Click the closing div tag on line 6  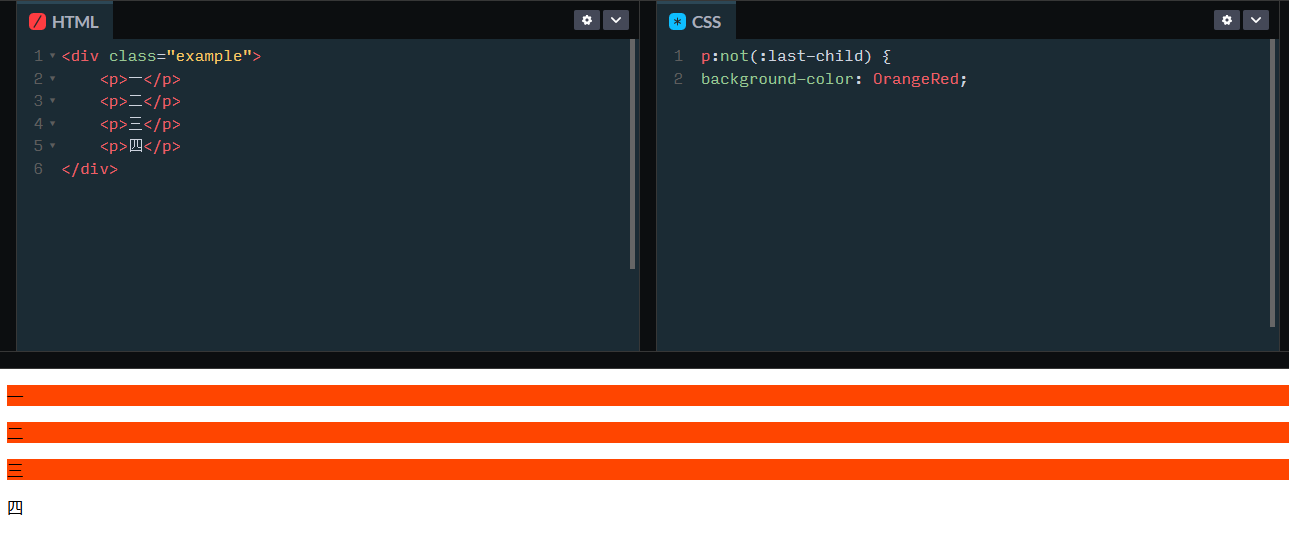coord(90,169)
